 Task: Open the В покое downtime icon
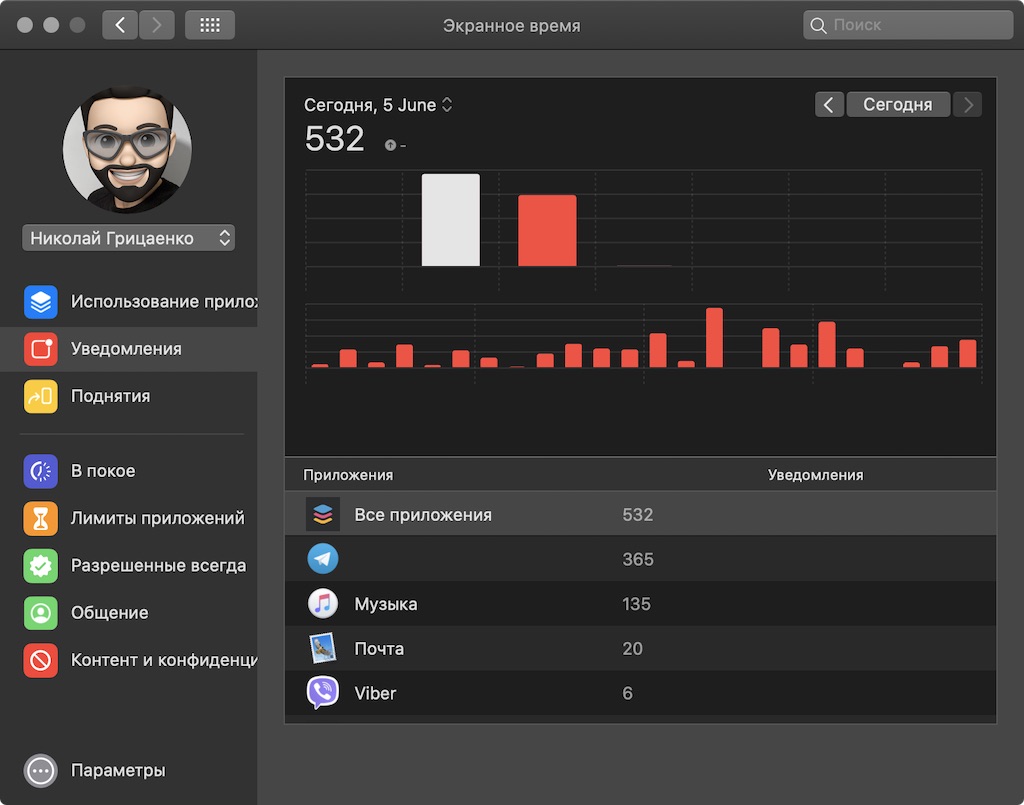40,471
